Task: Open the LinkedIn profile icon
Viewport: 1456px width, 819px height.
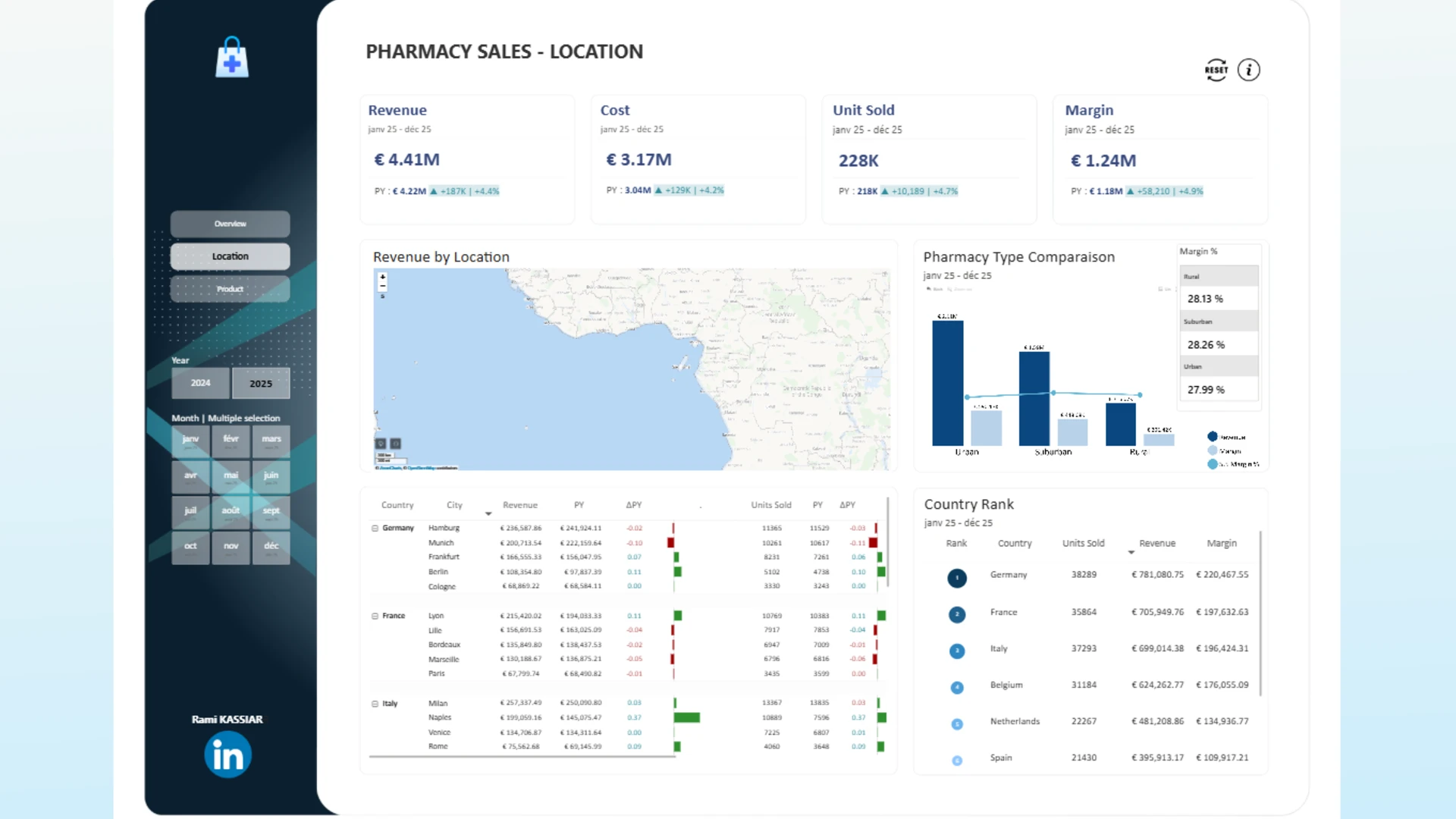Action: pyautogui.click(x=227, y=755)
